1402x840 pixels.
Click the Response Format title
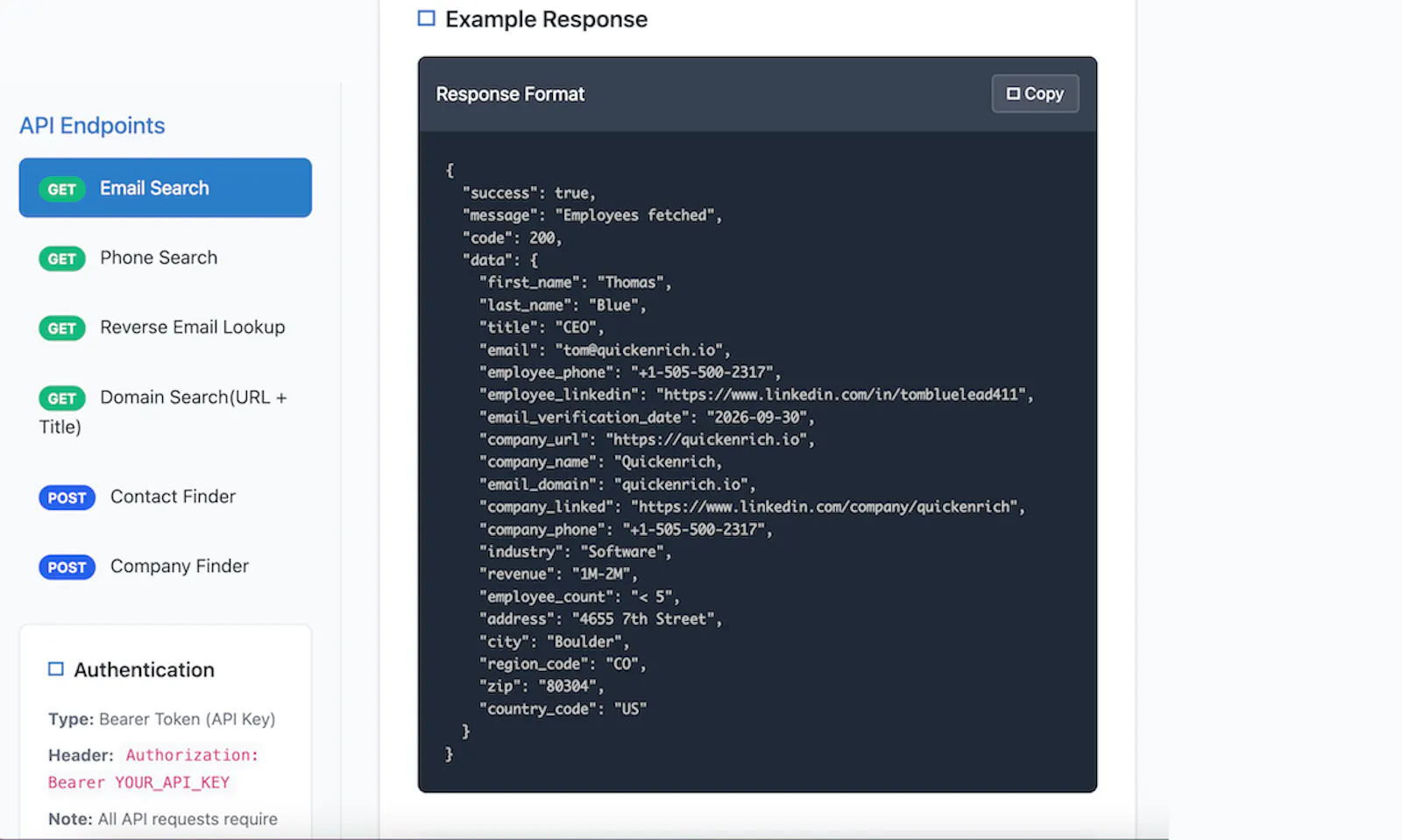click(x=510, y=94)
